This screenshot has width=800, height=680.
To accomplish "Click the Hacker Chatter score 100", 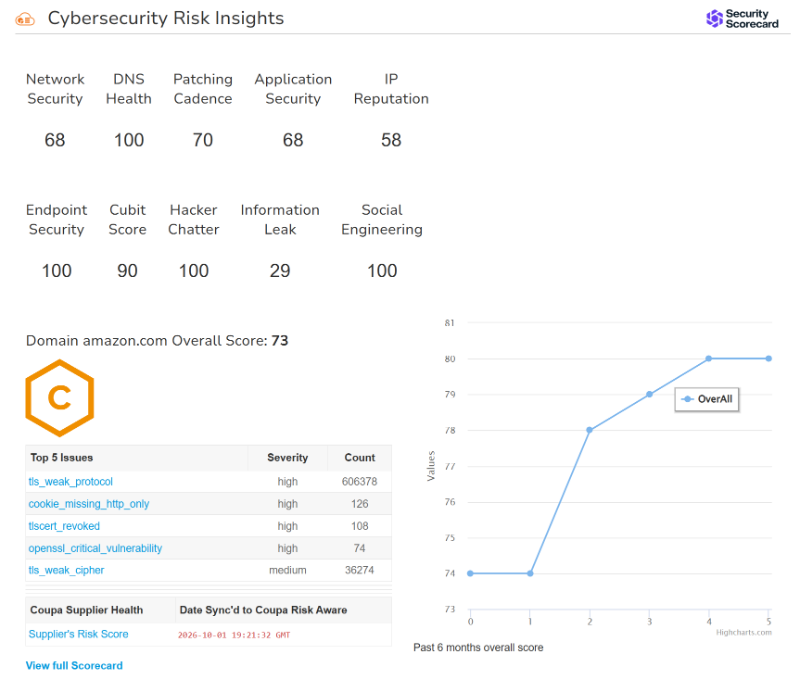I will [x=193, y=271].
